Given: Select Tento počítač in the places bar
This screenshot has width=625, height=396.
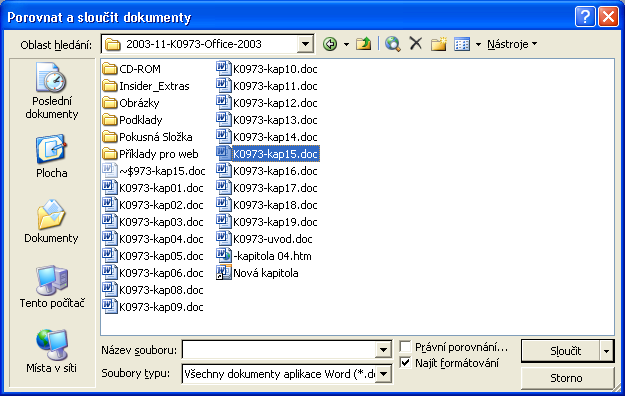Looking at the screenshot, I should pyautogui.click(x=52, y=287).
